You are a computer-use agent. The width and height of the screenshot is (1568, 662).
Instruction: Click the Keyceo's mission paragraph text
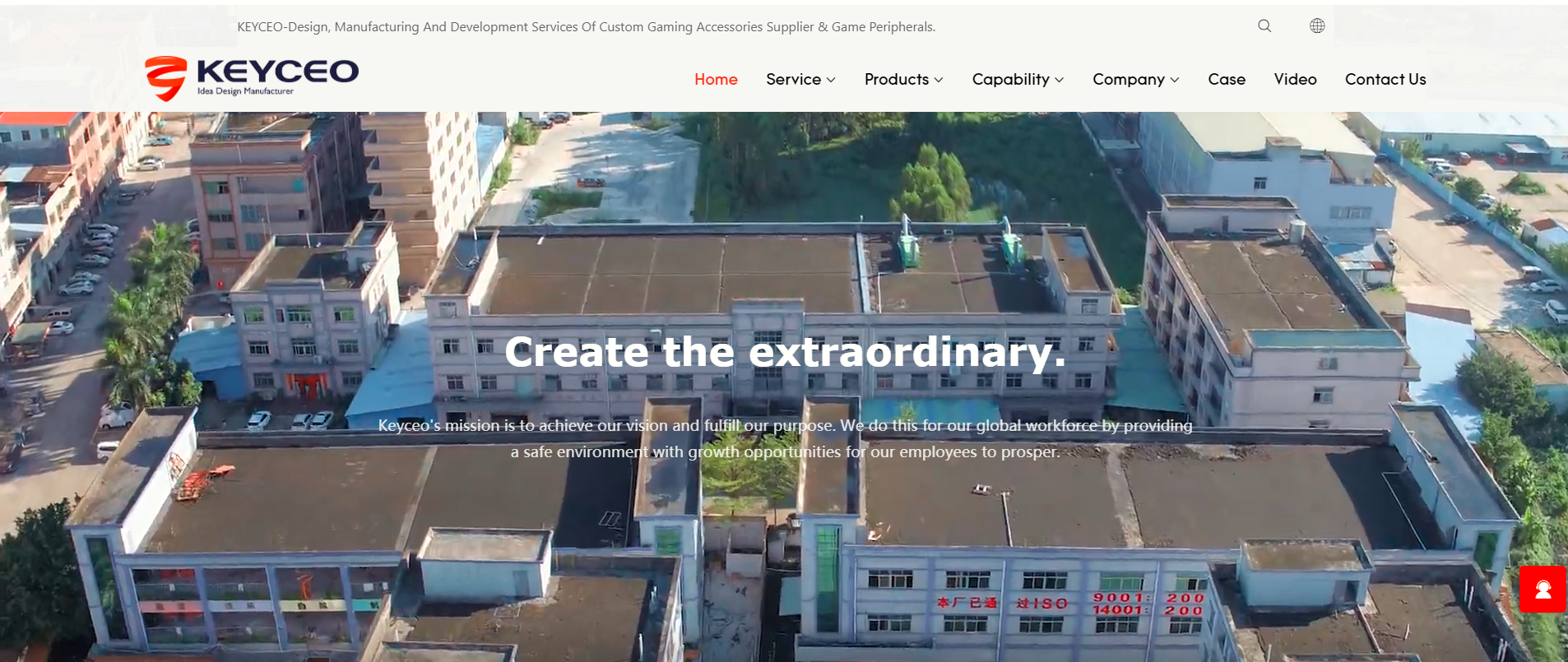coord(786,438)
